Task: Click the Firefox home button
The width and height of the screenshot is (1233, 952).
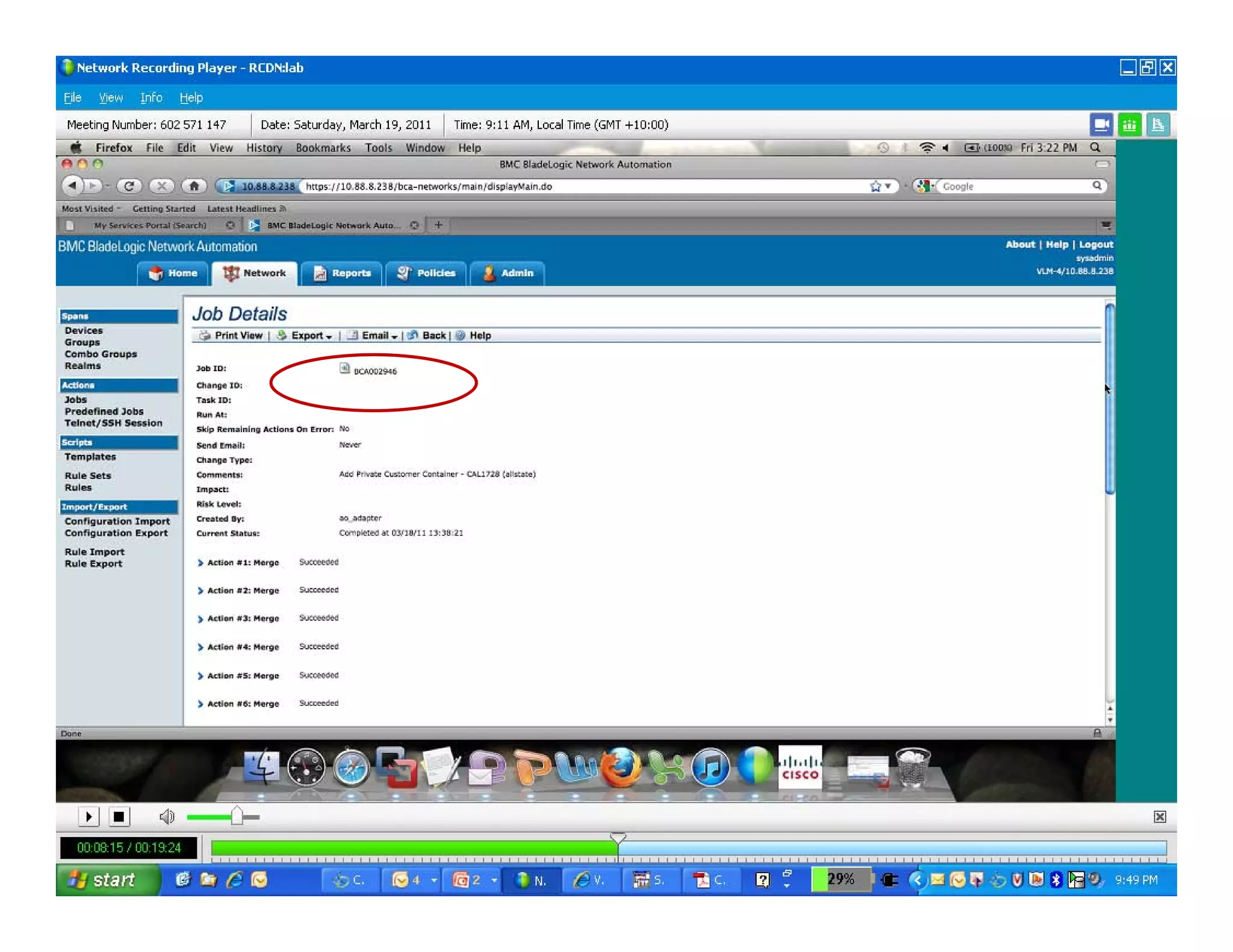Action: point(194,186)
